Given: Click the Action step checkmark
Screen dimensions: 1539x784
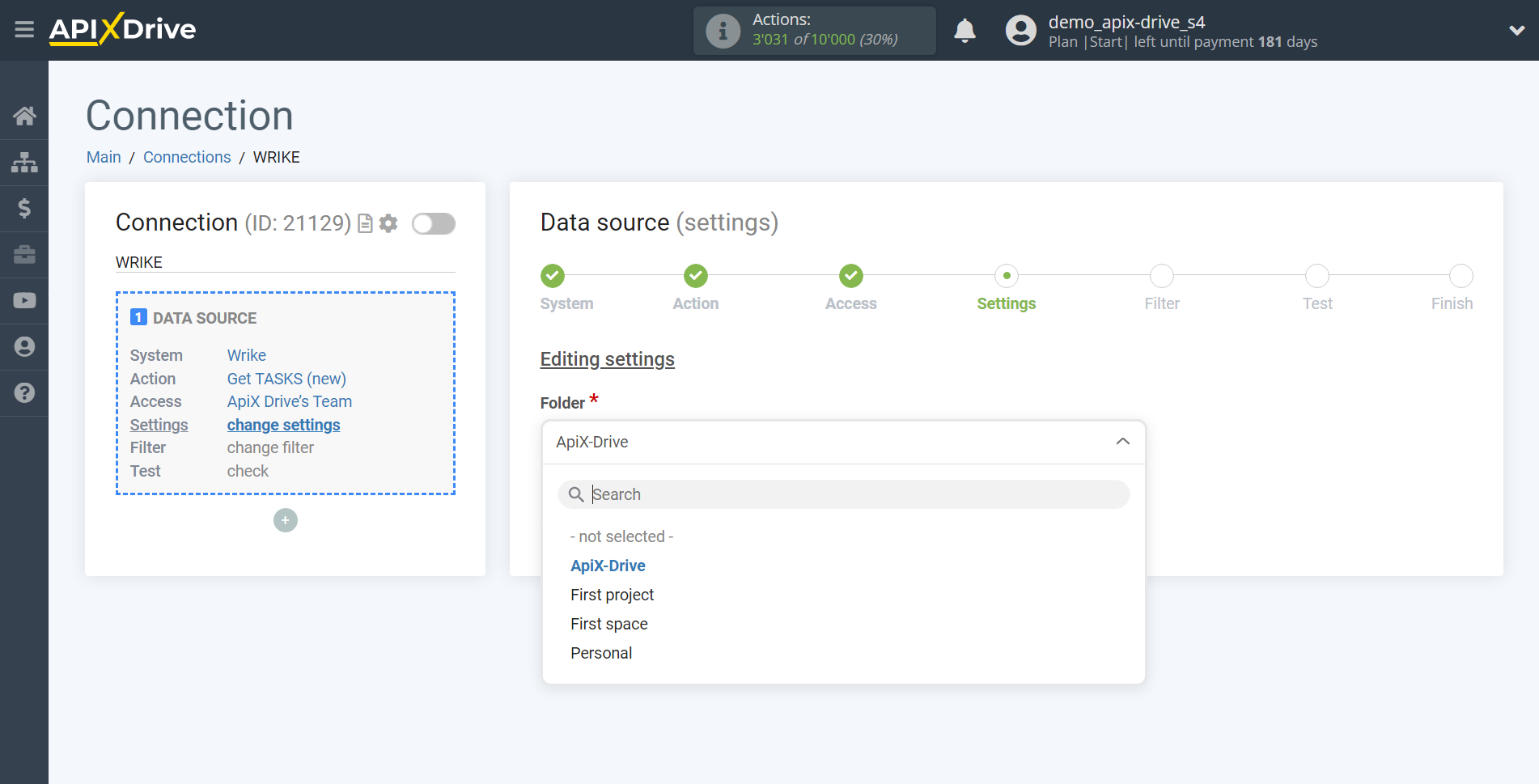Looking at the screenshot, I should pos(696,276).
